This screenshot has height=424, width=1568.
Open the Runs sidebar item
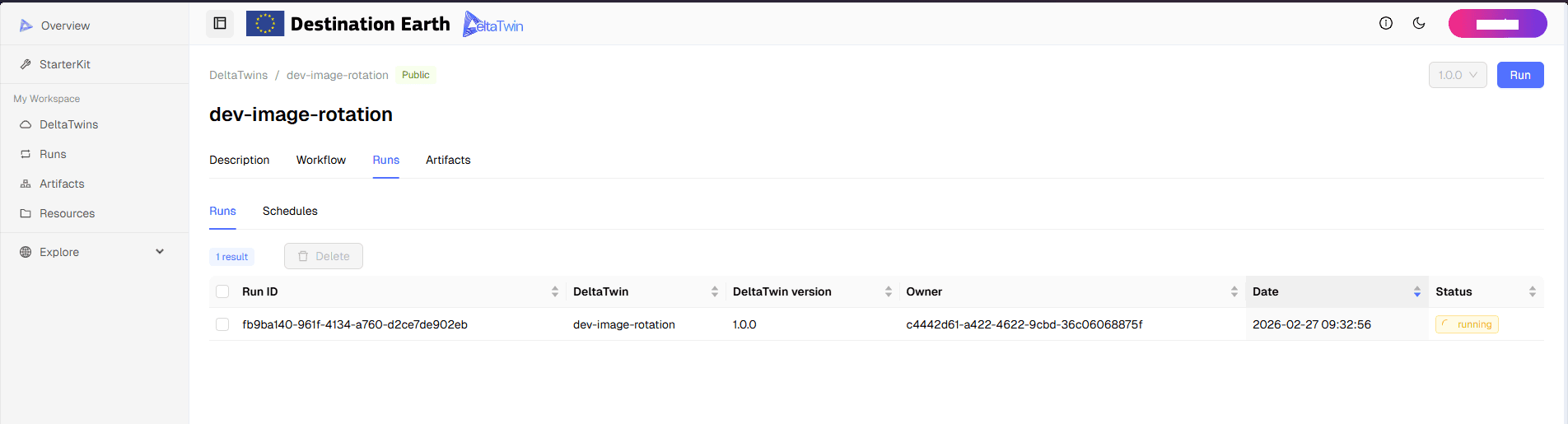tap(53, 154)
